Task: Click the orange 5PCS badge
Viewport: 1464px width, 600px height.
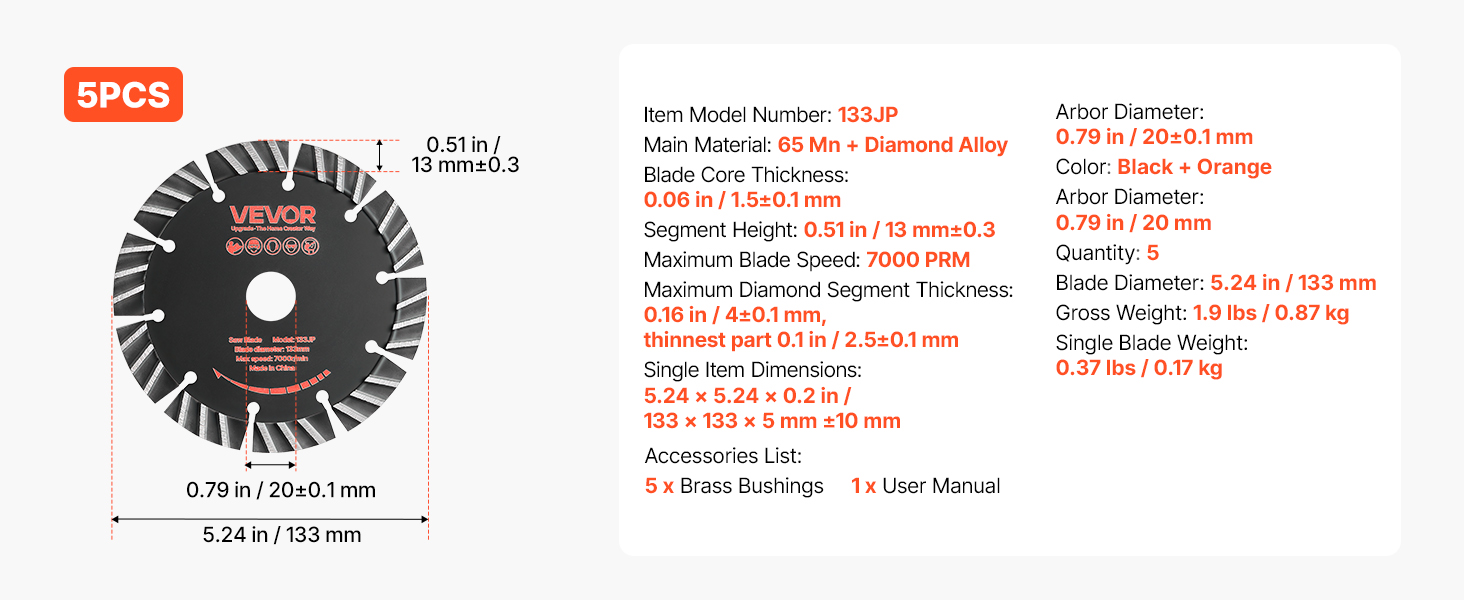Action: click(x=123, y=94)
